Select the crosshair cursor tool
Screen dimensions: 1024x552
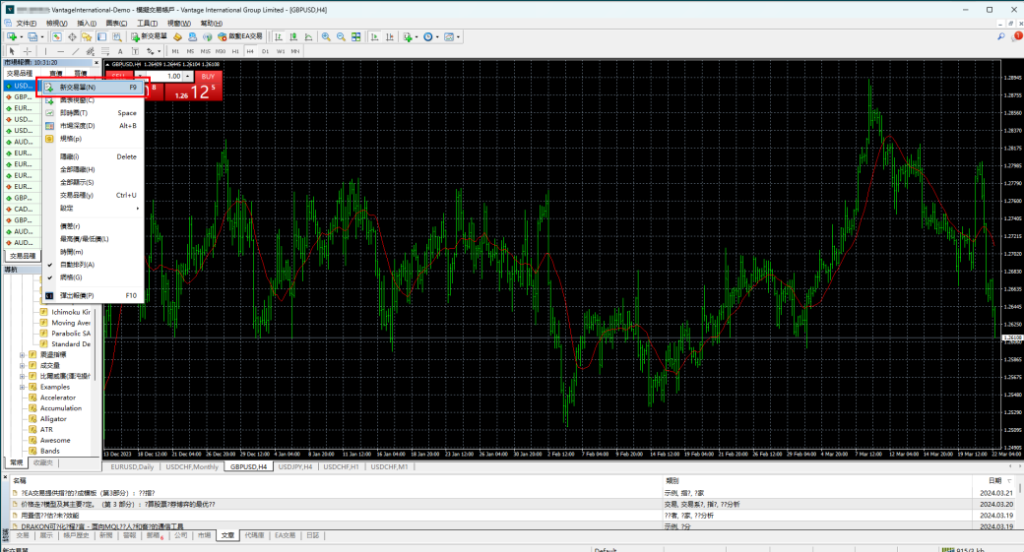[27, 50]
